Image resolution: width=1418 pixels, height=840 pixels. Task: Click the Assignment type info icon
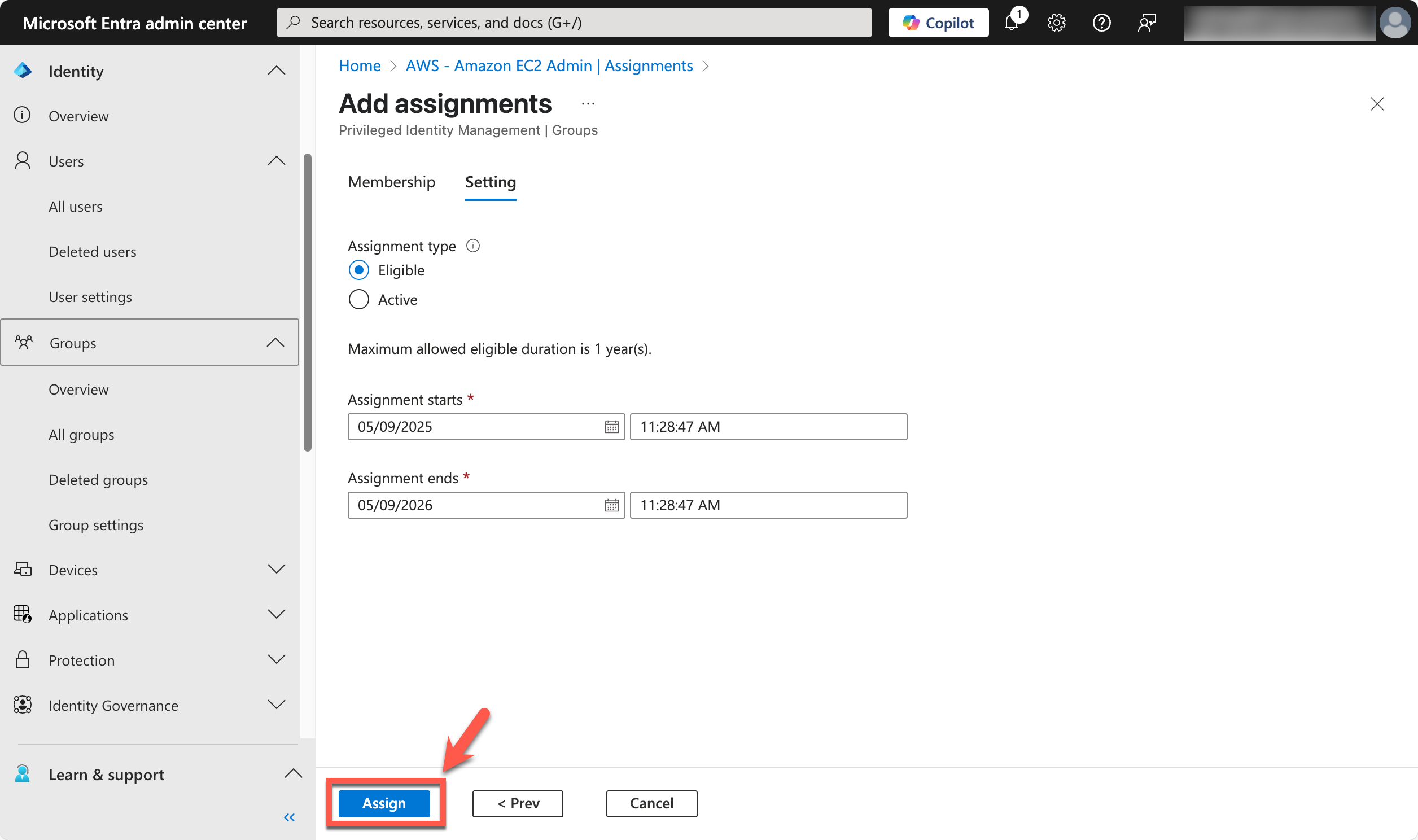pyautogui.click(x=473, y=246)
